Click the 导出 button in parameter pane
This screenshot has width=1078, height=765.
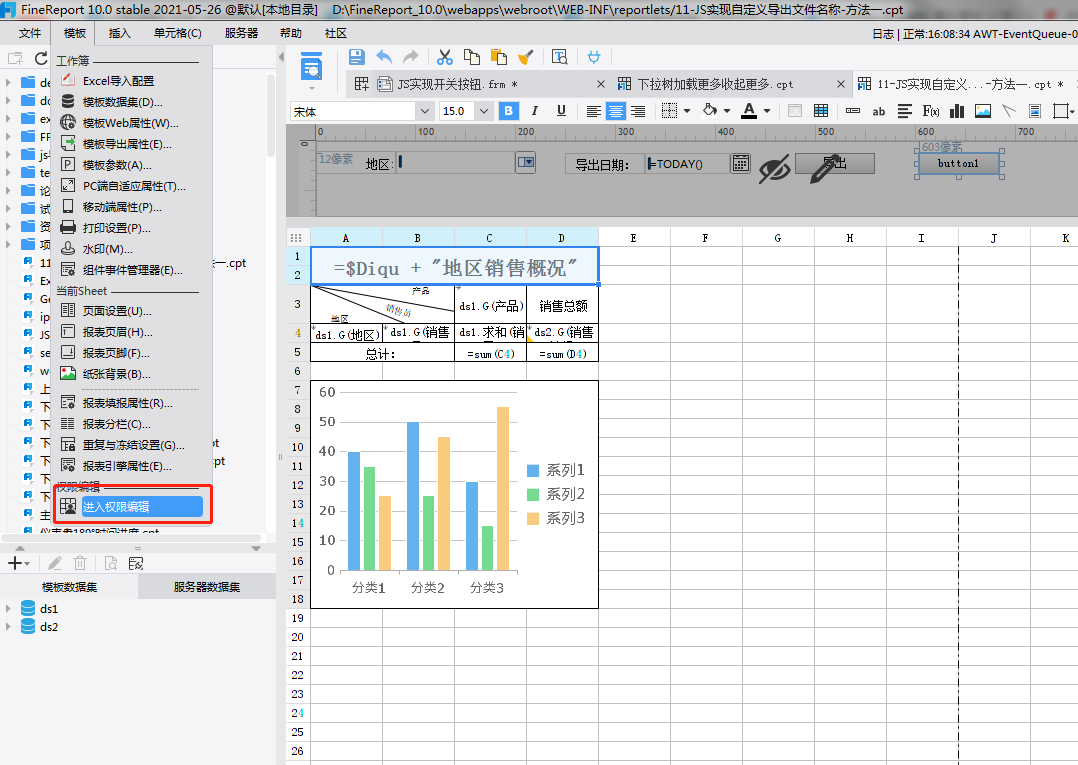coord(835,164)
